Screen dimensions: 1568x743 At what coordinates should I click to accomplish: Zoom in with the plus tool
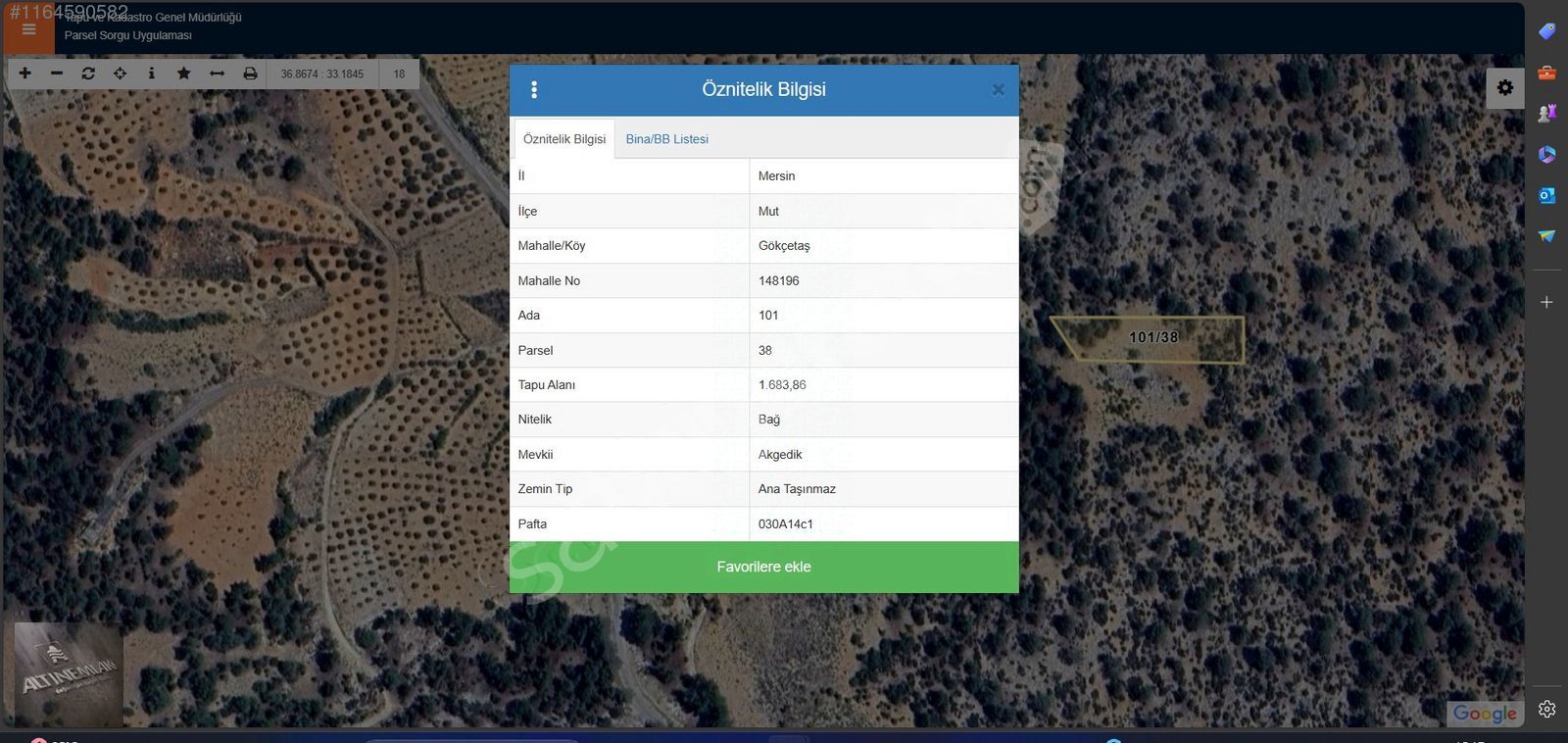click(25, 74)
